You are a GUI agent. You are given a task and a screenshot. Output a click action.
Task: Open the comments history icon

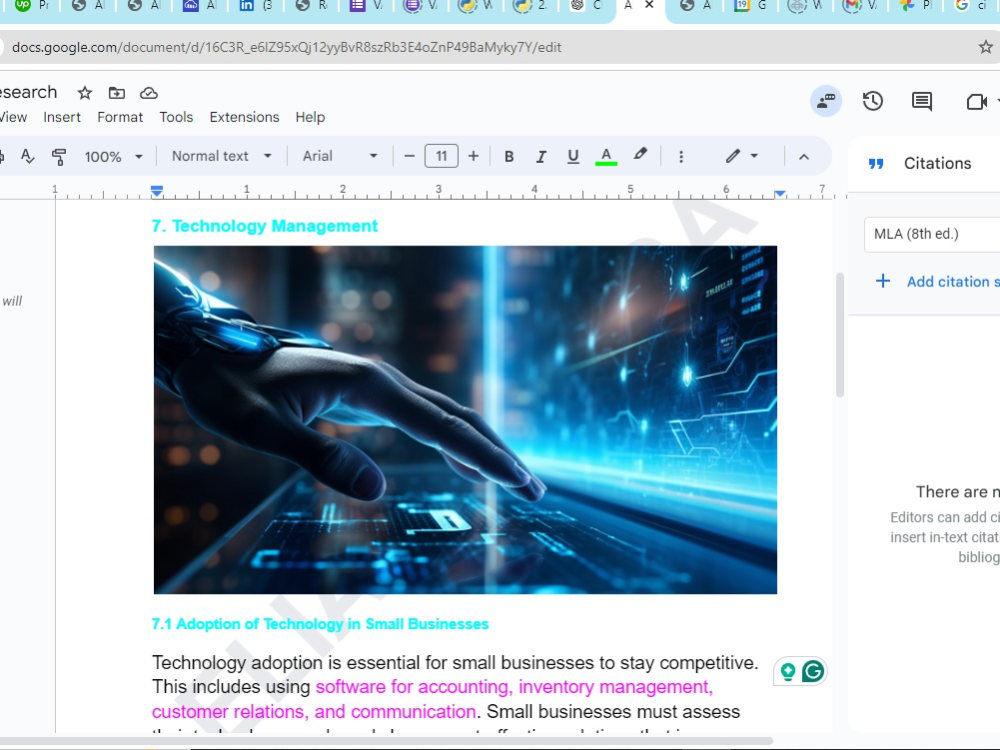pos(922,101)
